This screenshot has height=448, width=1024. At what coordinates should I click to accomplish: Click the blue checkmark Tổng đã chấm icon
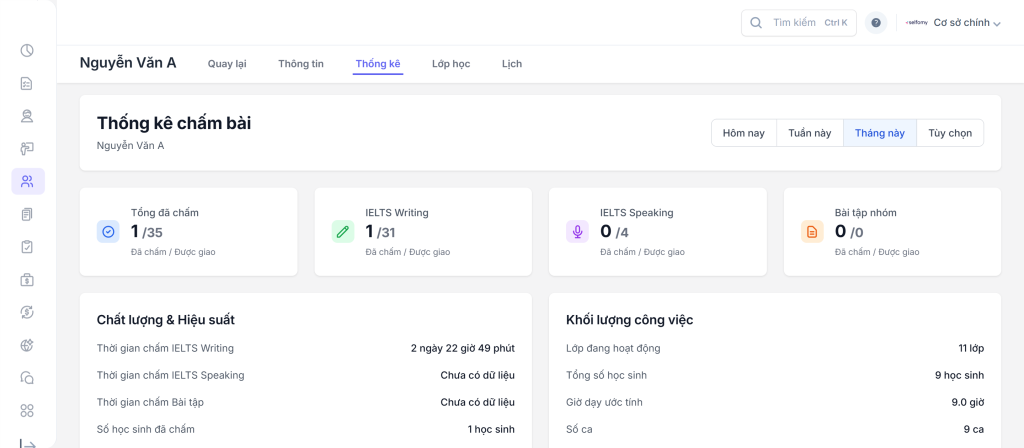[x=108, y=232]
